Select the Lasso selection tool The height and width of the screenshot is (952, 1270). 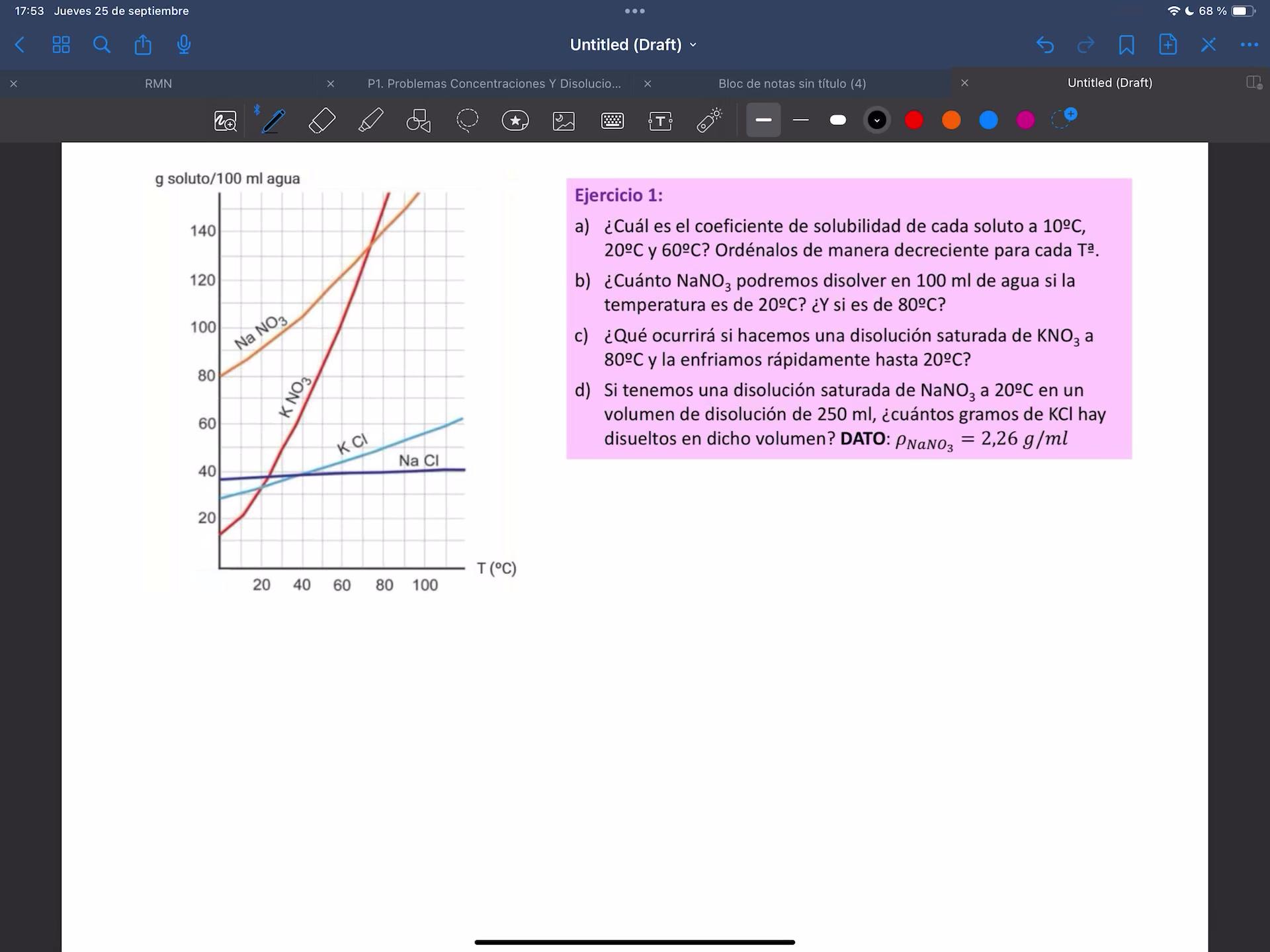[467, 120]
